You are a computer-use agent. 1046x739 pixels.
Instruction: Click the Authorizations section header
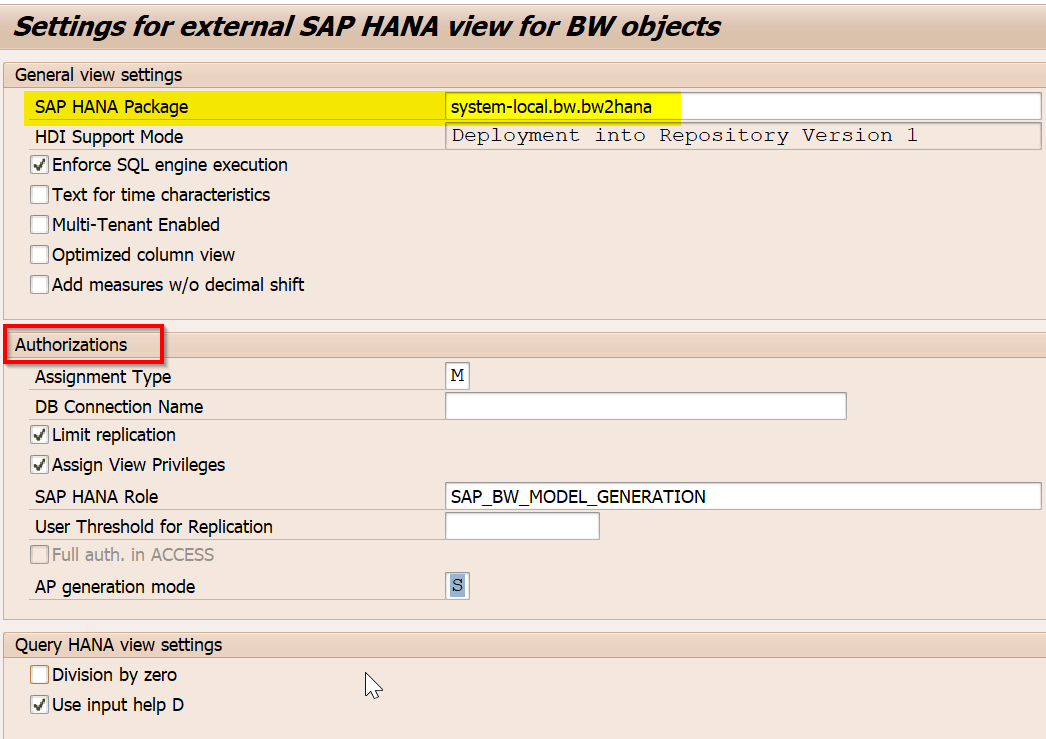(x=71, y=345)
